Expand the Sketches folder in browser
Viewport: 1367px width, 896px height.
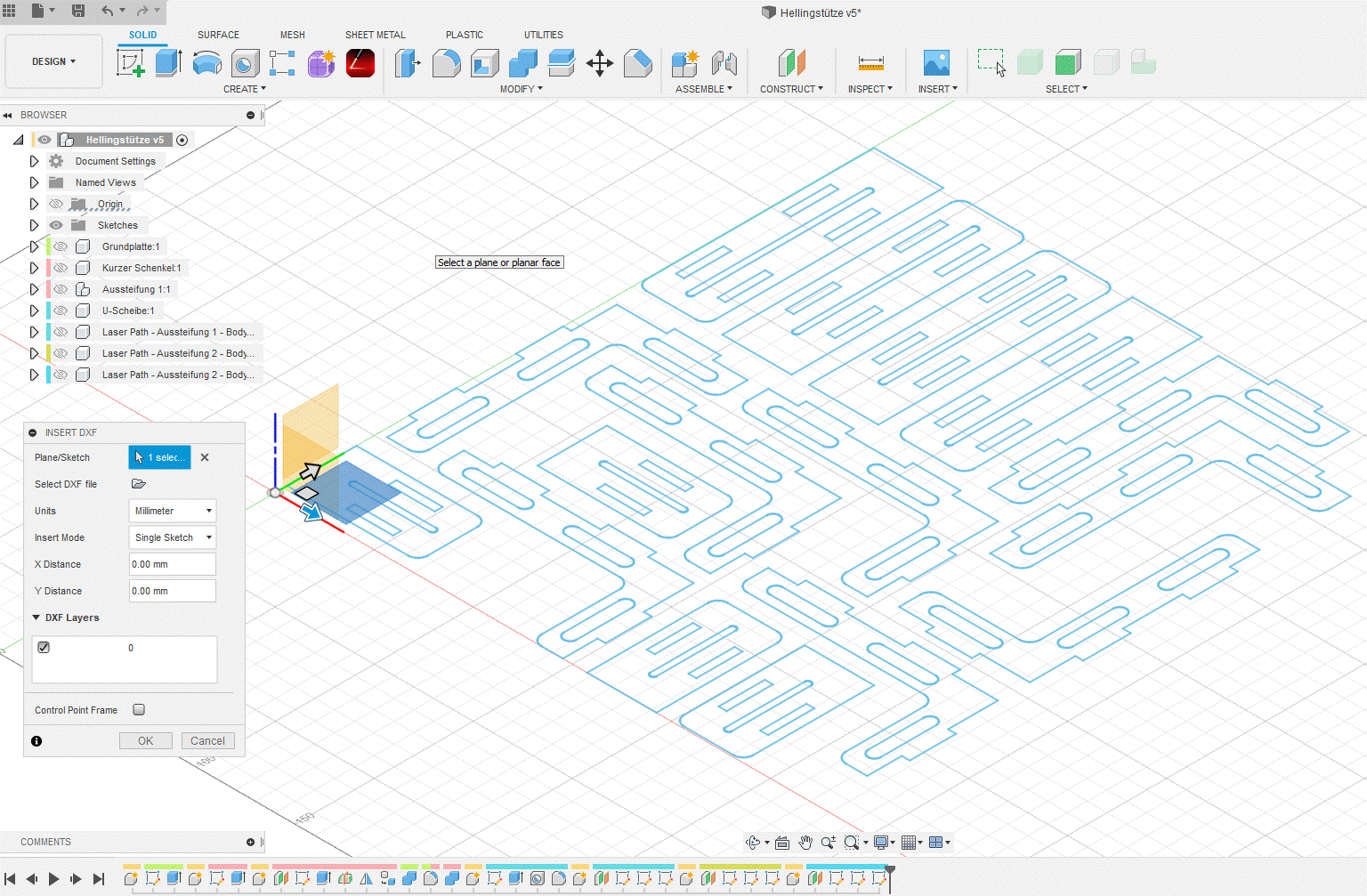click(34, 225)
